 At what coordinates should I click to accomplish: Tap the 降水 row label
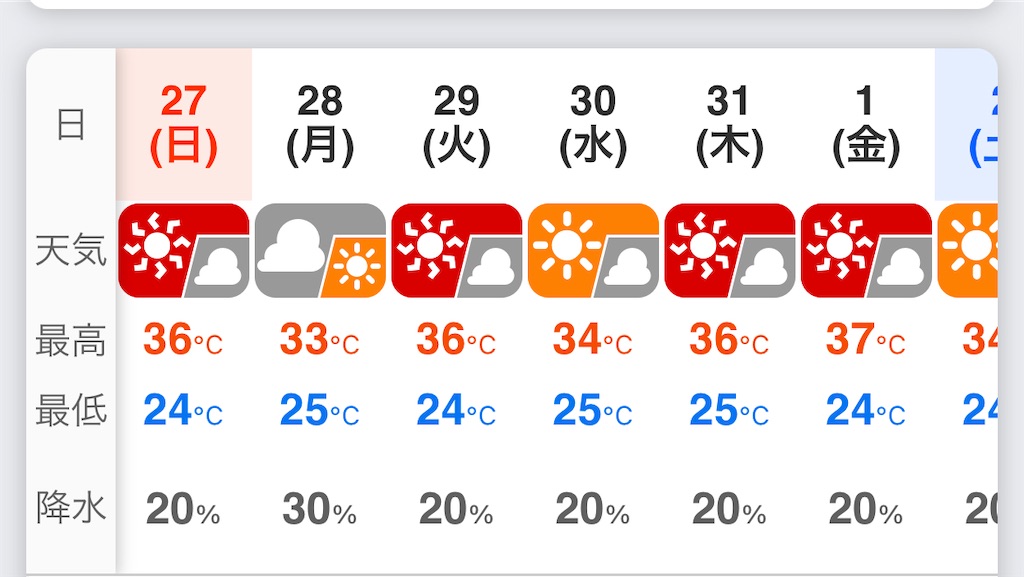(71, 507)
